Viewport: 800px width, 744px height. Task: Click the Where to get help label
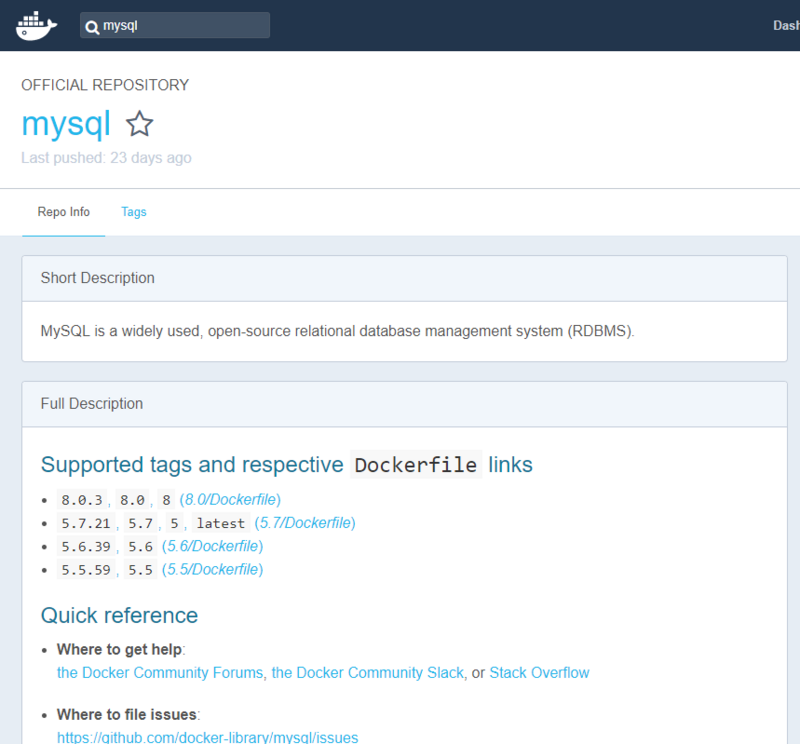click(119, 649)
